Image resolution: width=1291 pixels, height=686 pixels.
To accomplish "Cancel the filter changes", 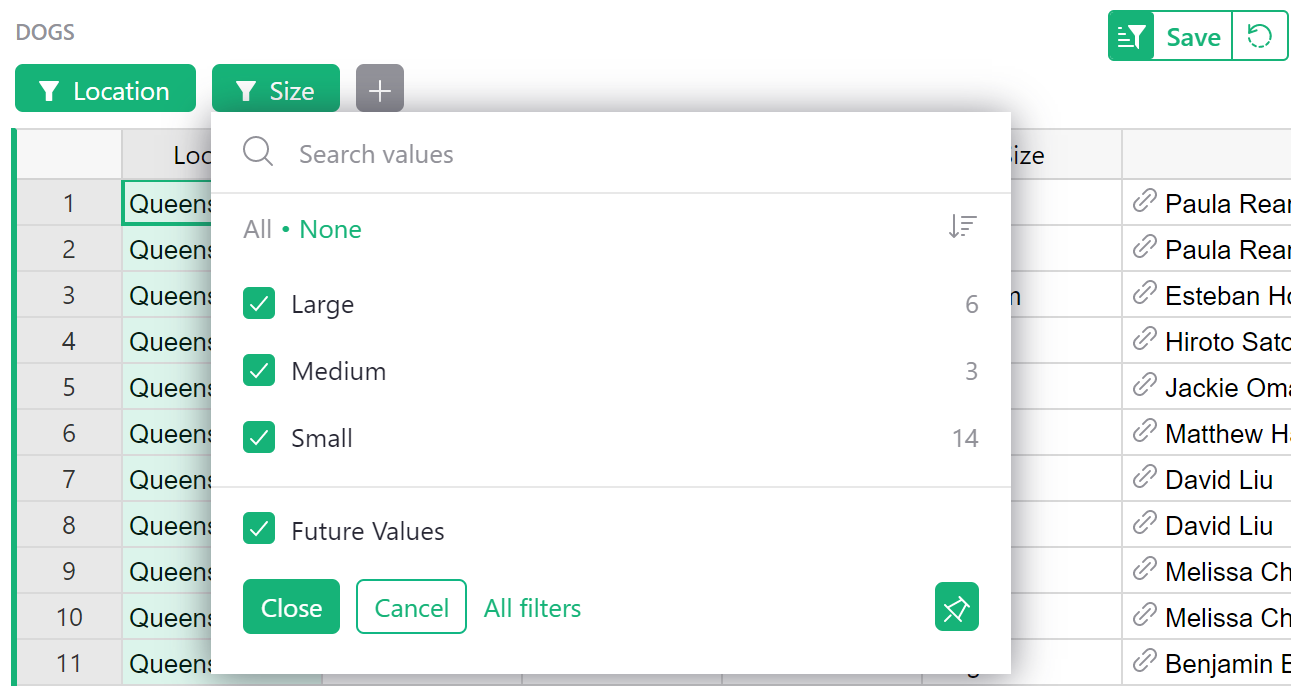I will pyautogui.click(x=411, y=606).
